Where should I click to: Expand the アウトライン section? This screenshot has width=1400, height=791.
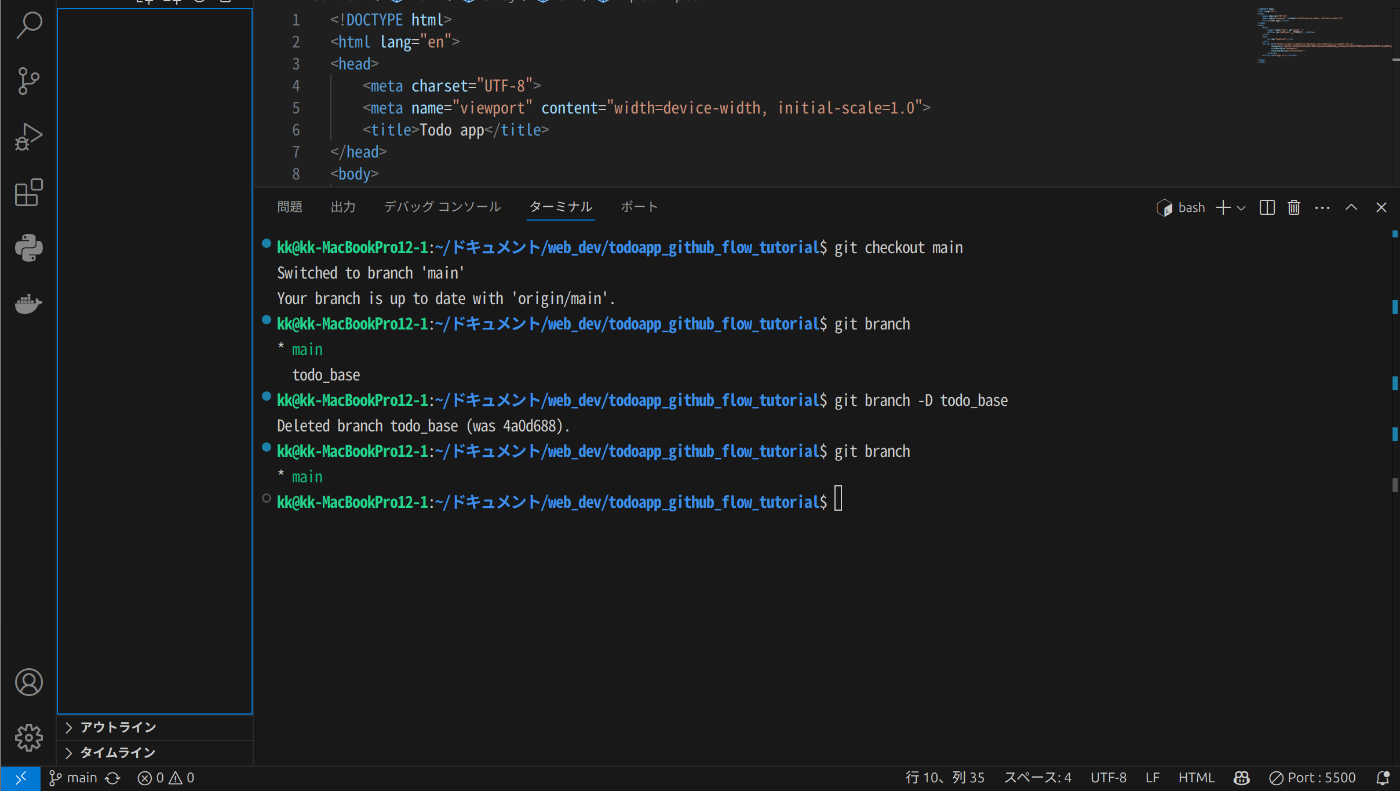click(155, 728)
